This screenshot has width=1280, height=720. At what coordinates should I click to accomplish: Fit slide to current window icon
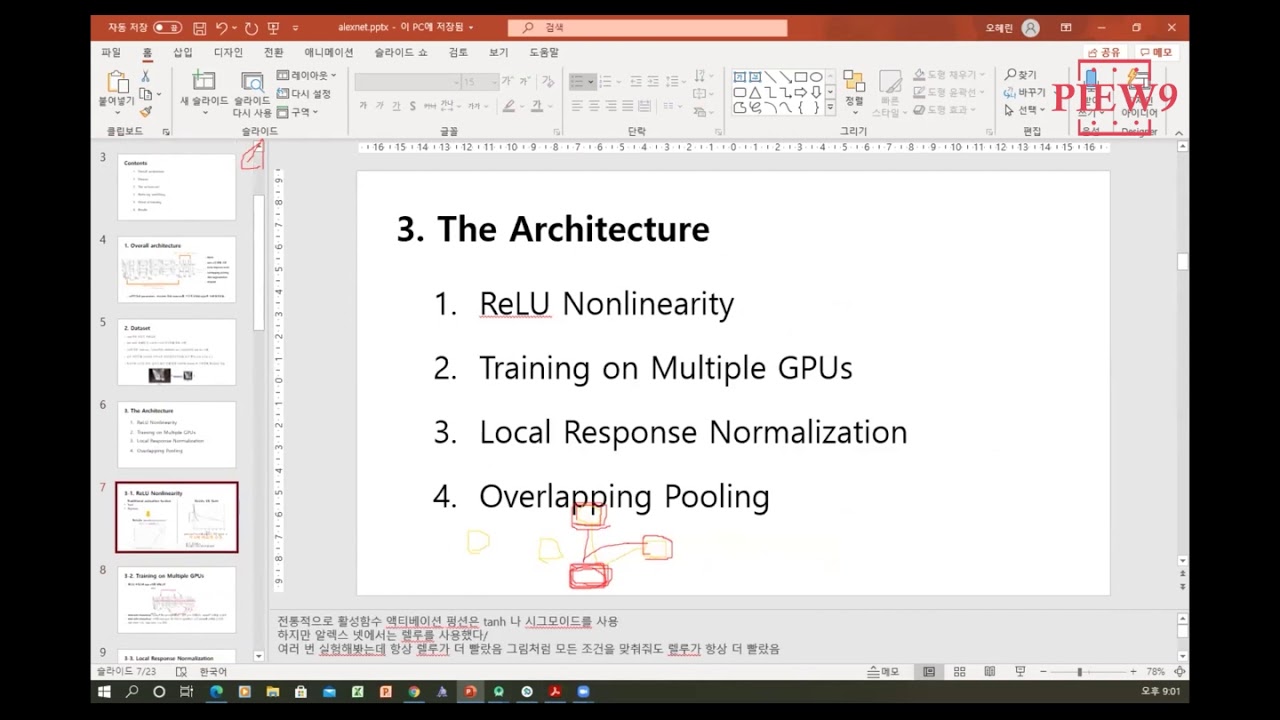point(1179,672)
